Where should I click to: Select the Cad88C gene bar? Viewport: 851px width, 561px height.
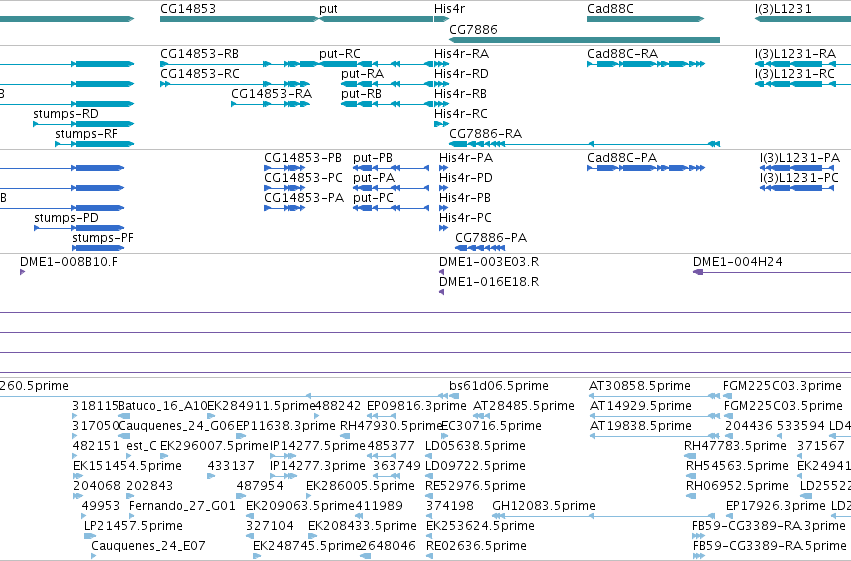(645, 19)
